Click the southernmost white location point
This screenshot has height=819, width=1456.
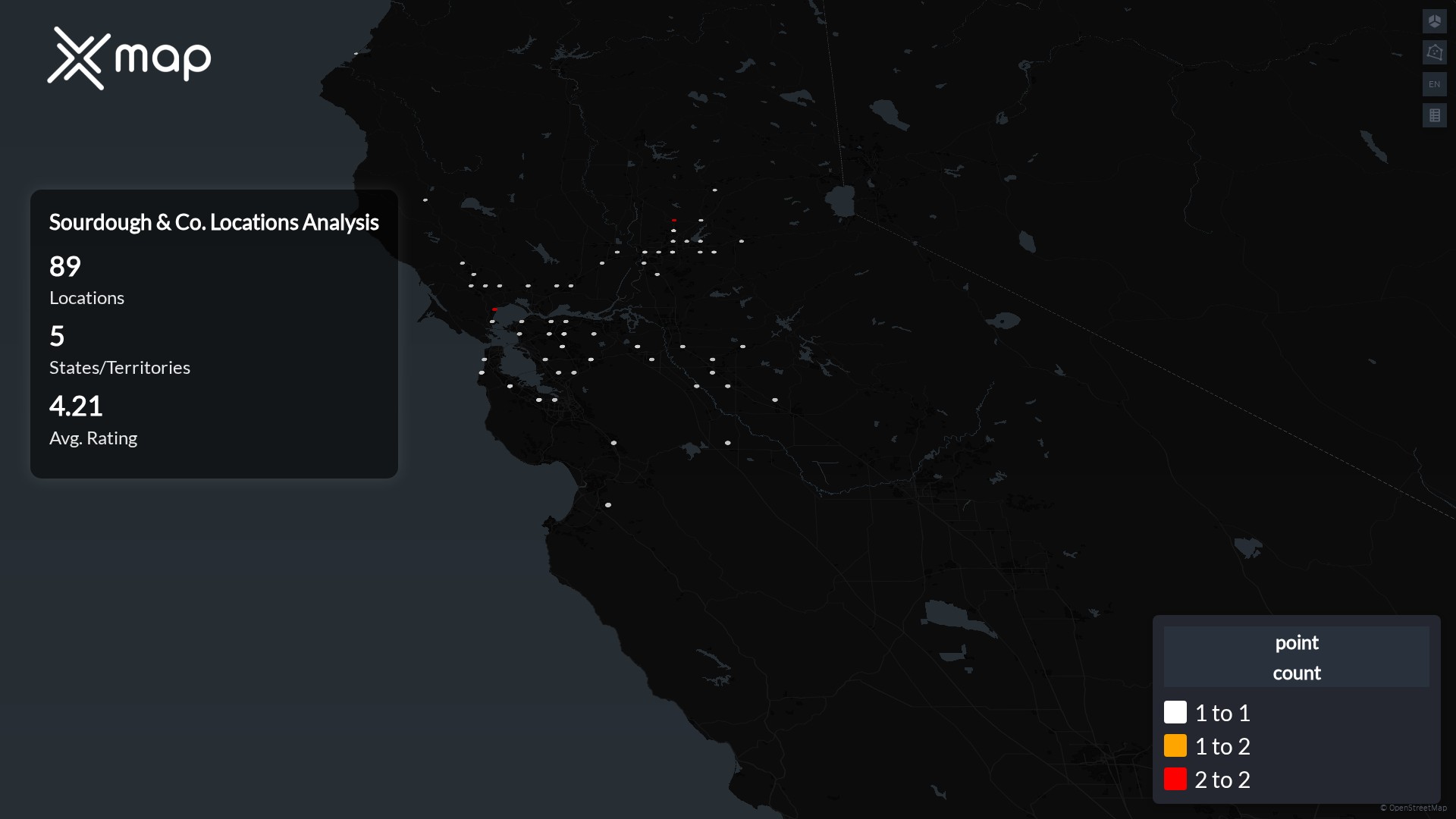(608, 505)
